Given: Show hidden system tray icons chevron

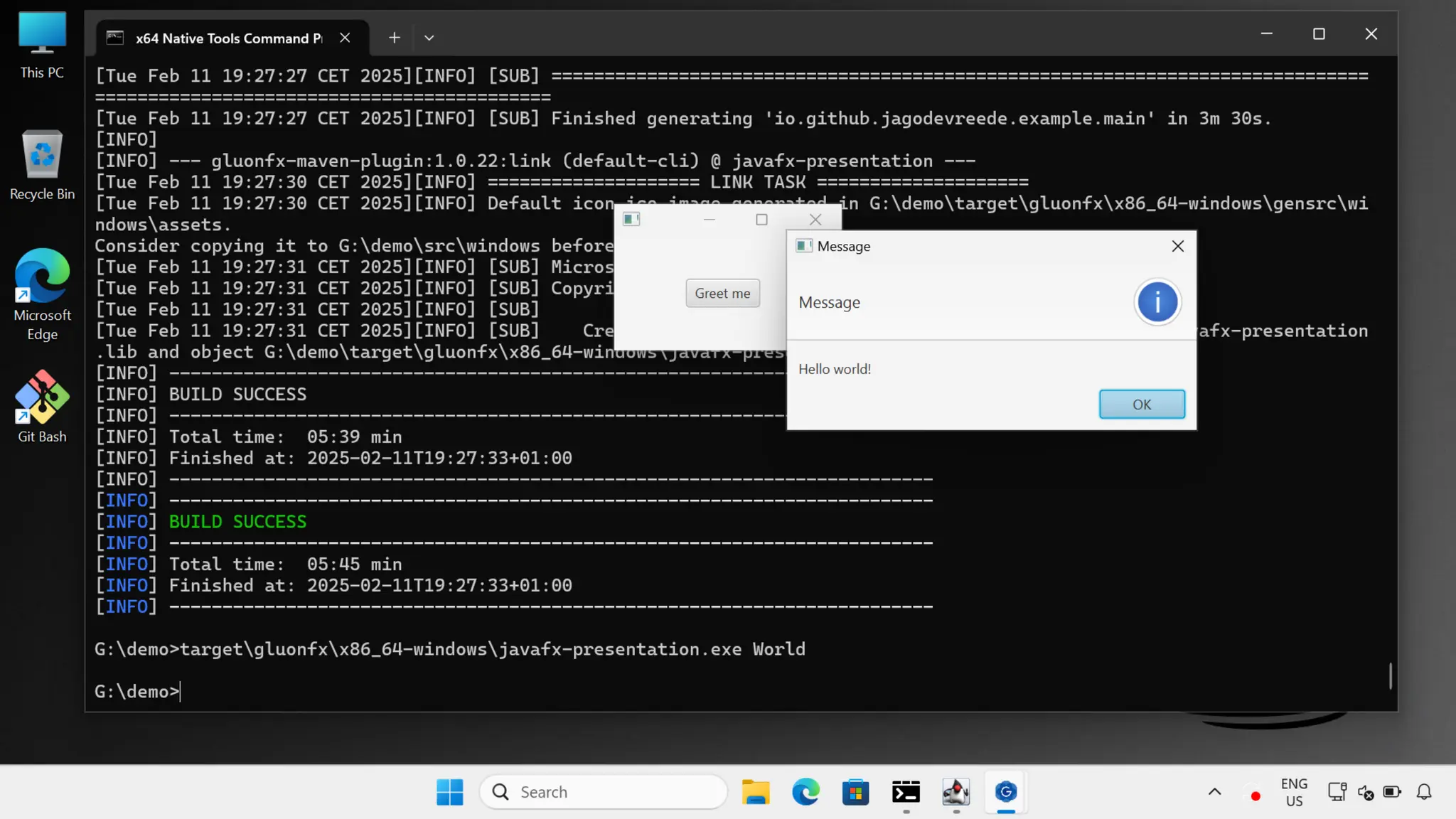Looking at the screenshot, I should coord(1214,791).
